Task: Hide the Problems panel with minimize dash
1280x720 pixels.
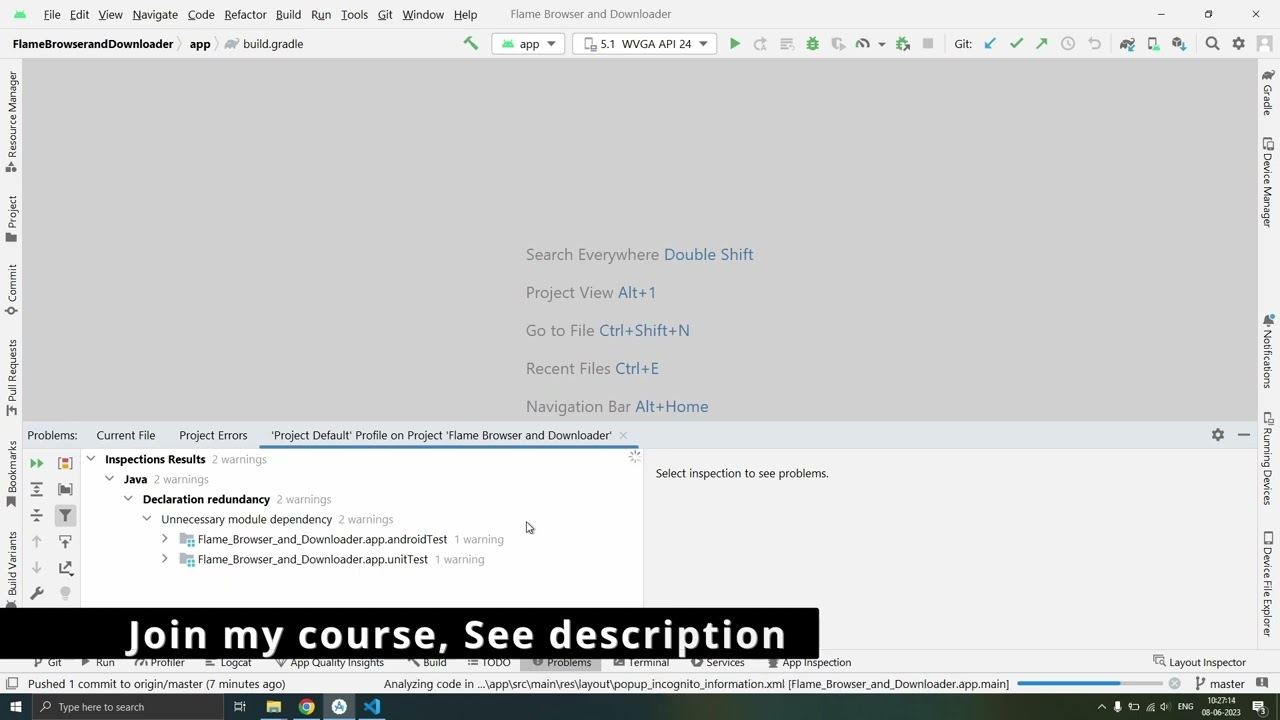Action: (1244, 435)
